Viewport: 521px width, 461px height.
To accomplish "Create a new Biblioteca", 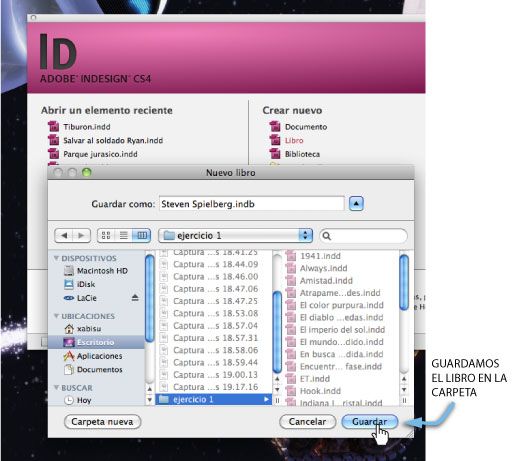I will pyautogui.click(x=302, y=154).
